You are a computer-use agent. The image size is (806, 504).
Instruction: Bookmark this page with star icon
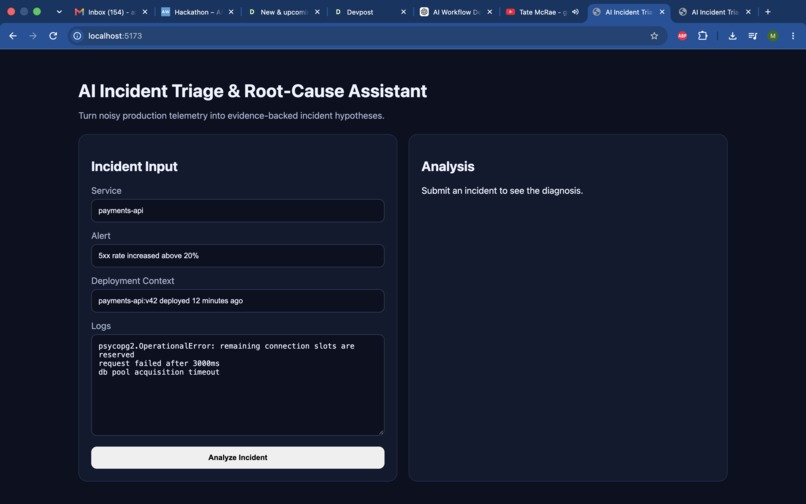click(654, 36)
